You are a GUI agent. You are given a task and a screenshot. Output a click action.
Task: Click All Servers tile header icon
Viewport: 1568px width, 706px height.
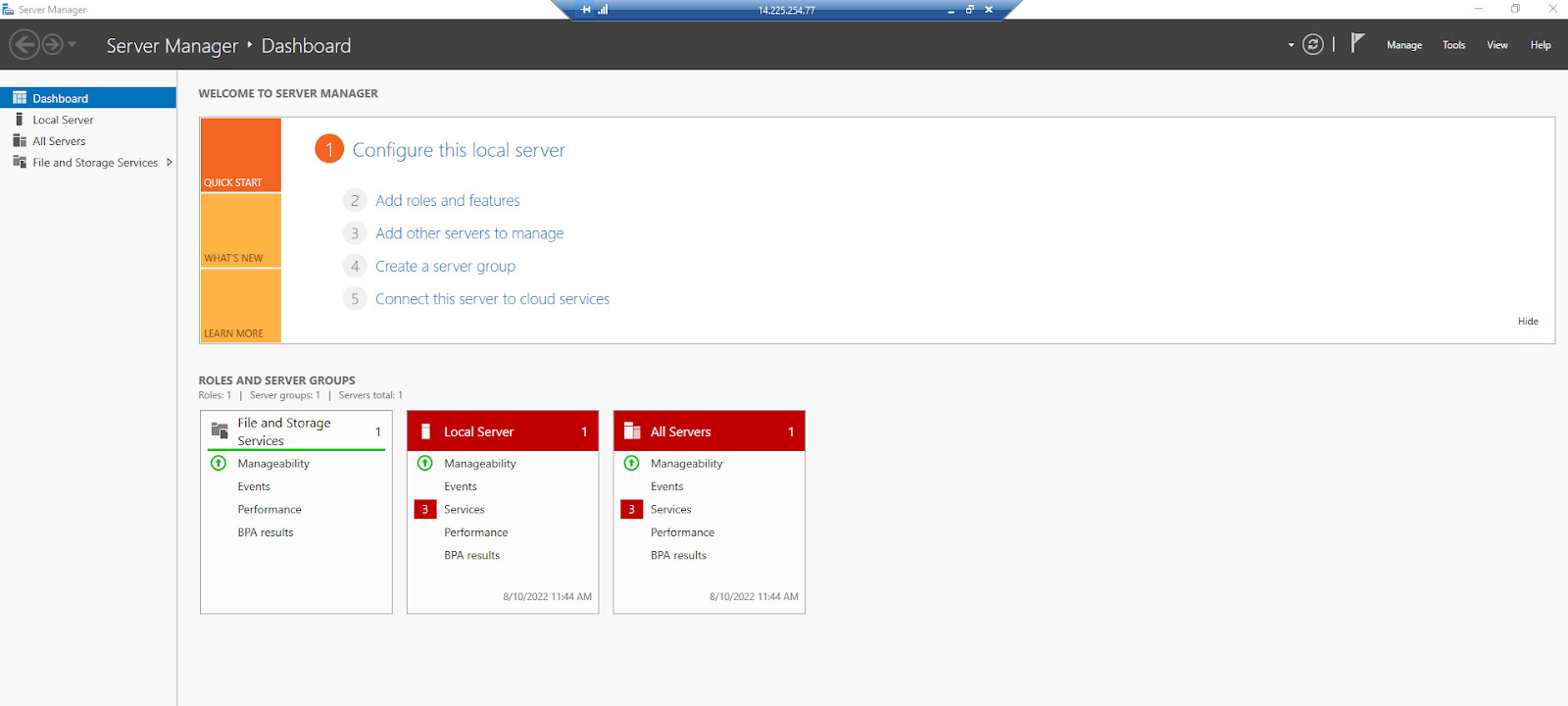632,431
